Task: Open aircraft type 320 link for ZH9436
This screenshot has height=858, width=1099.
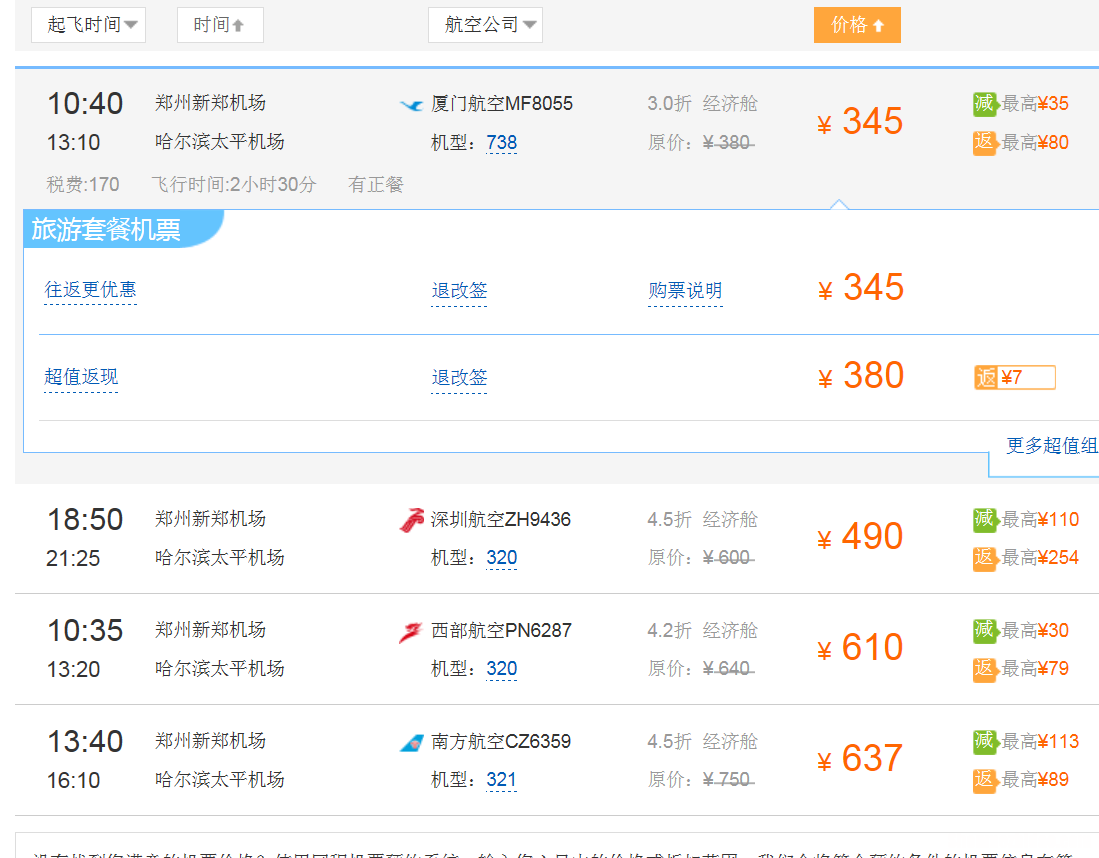Action: point(502,558)
